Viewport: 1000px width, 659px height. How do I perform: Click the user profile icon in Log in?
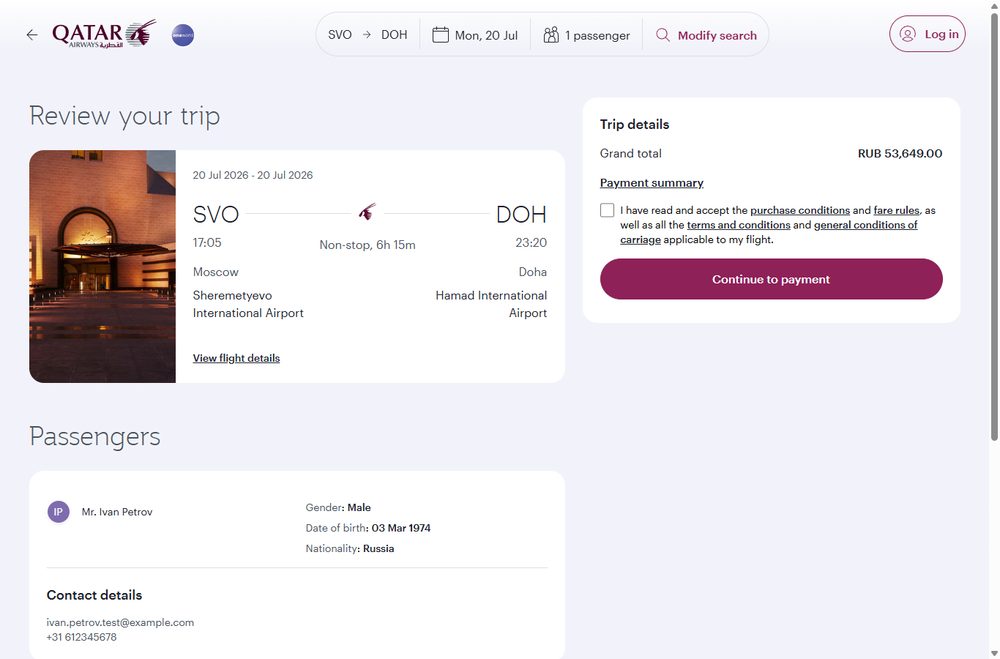pyautogui.click(x=908, y=34)
